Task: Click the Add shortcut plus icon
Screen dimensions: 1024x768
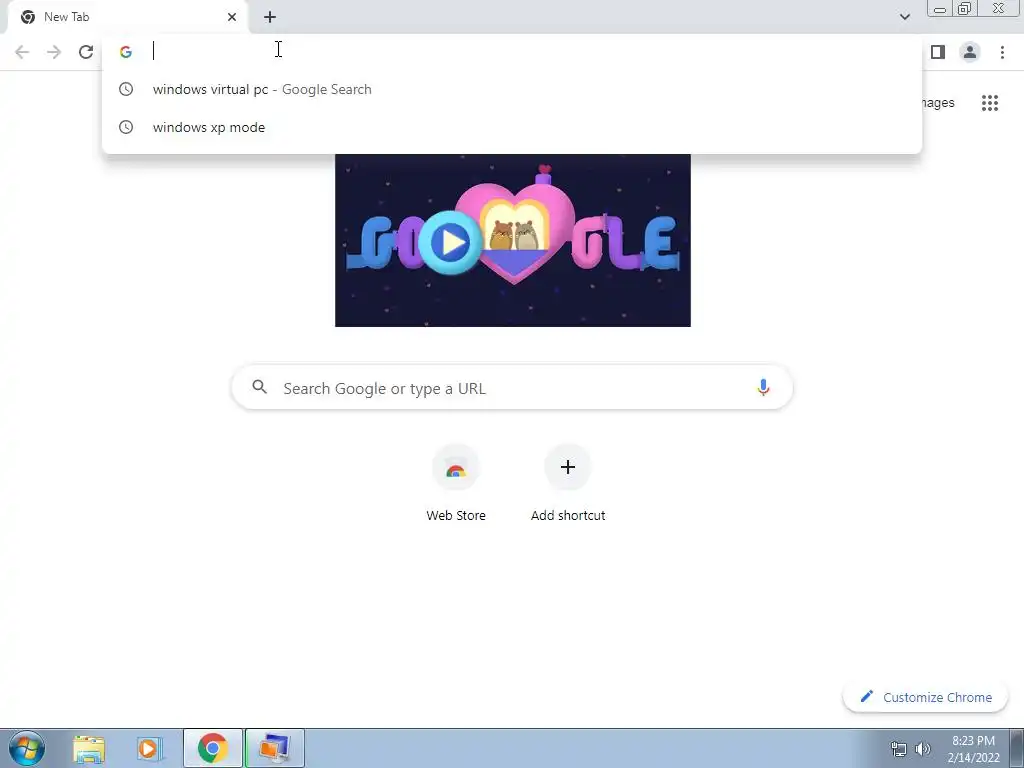Action: point(568,467)
